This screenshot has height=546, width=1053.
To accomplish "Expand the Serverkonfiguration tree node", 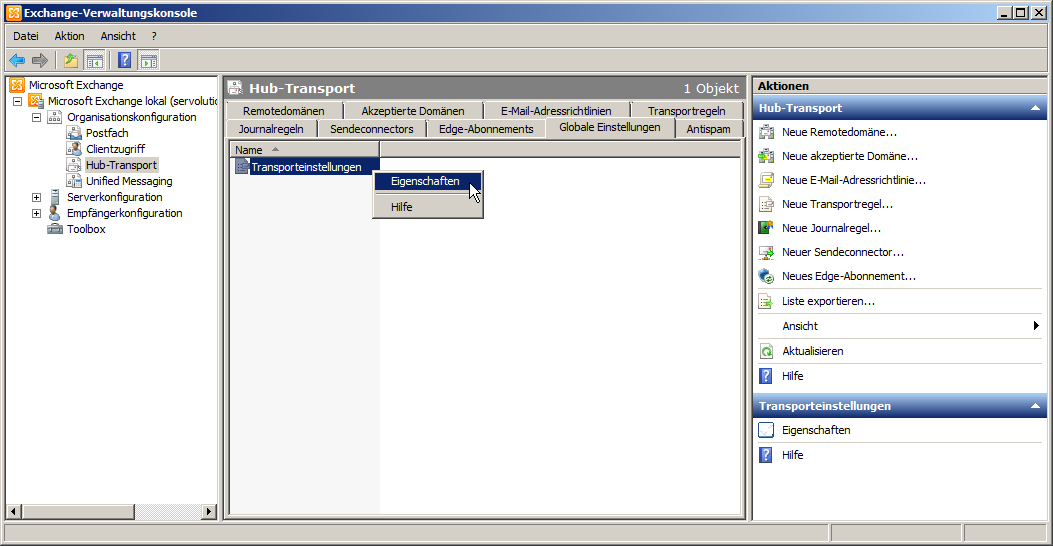I will [36, 197].
